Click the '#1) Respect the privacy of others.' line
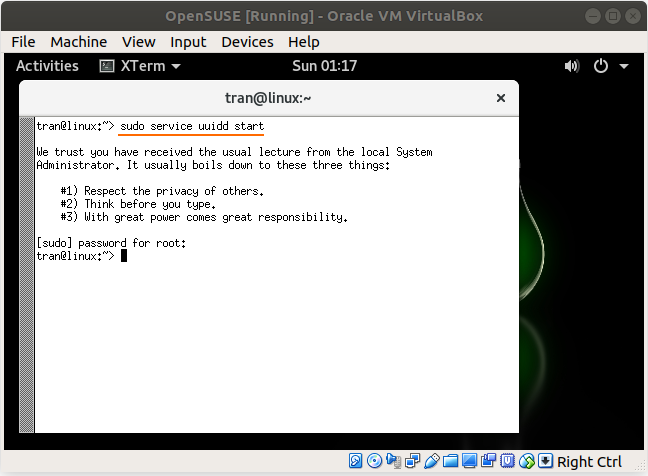Image resolution: width=648 pixels, height=476 pixels. click(162, 191)
